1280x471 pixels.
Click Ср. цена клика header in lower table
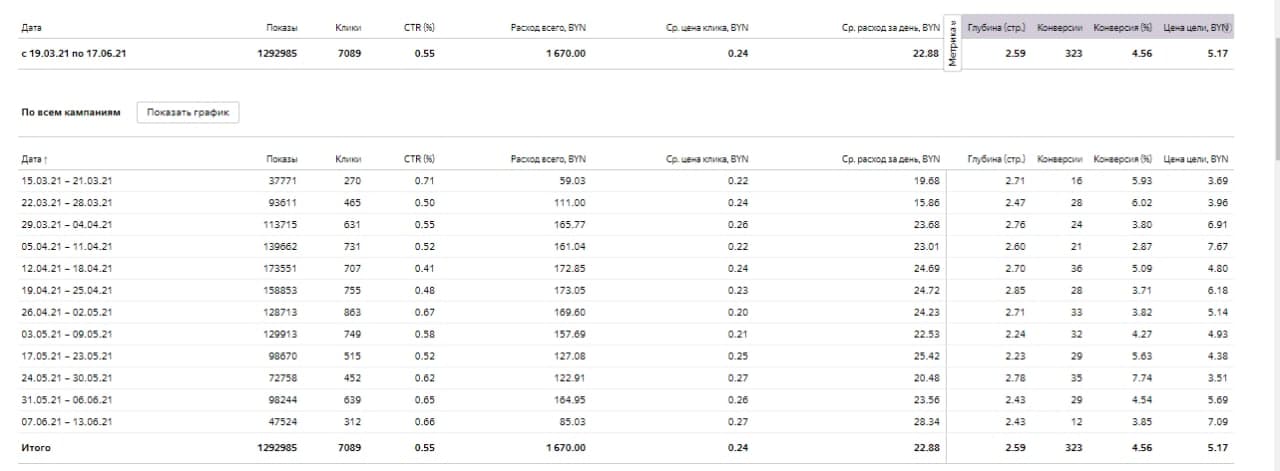[x=706, y=159]
